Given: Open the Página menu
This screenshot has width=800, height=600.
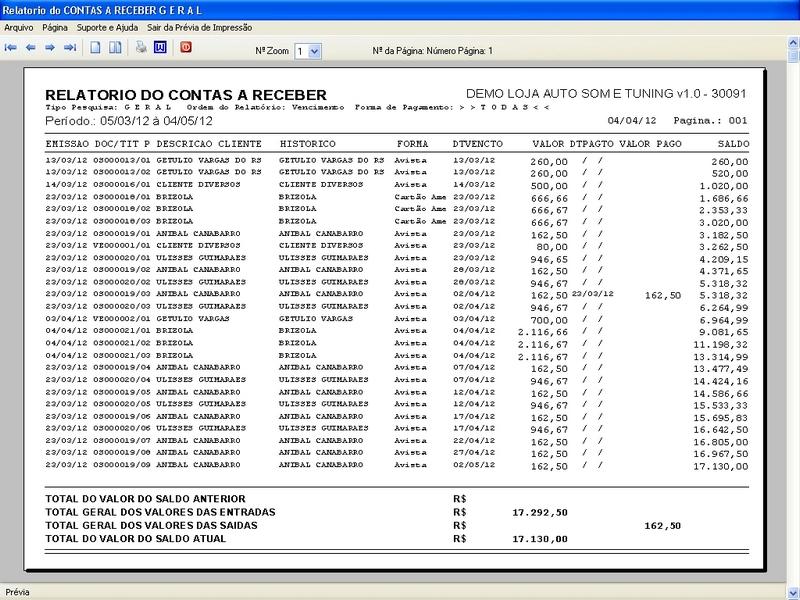Looking at the screenshot, I should (x=55, y=28).
